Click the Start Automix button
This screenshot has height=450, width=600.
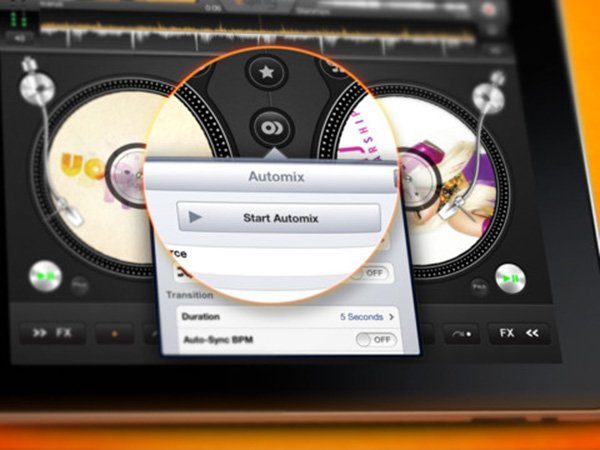(279, 218)
